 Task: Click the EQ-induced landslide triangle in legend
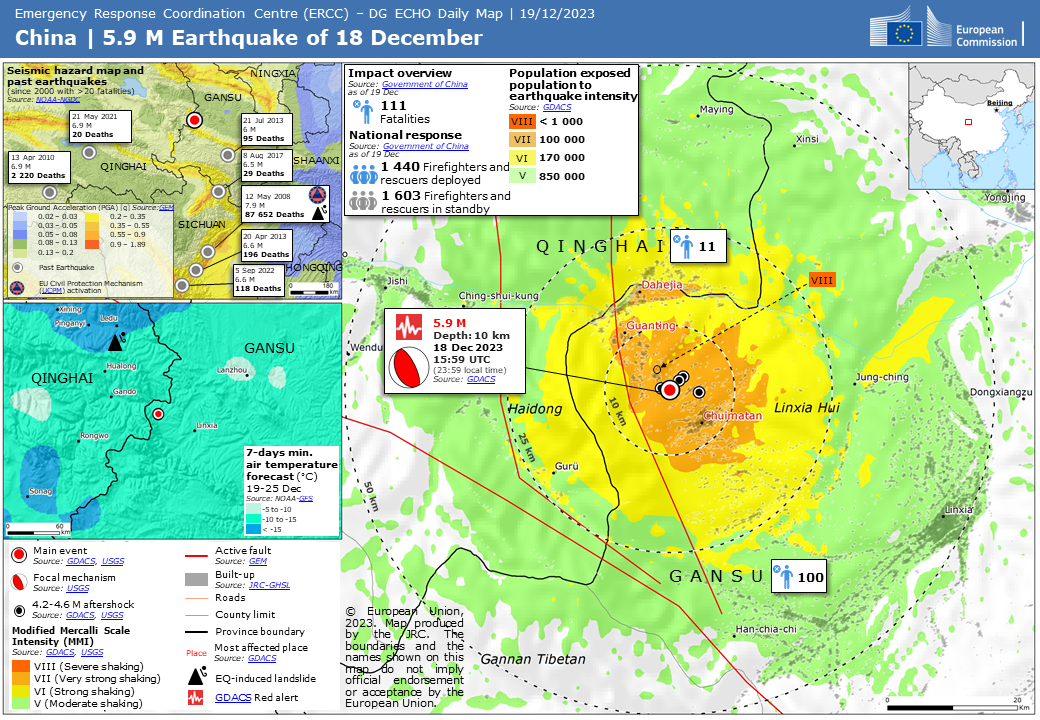click(198, 677)
